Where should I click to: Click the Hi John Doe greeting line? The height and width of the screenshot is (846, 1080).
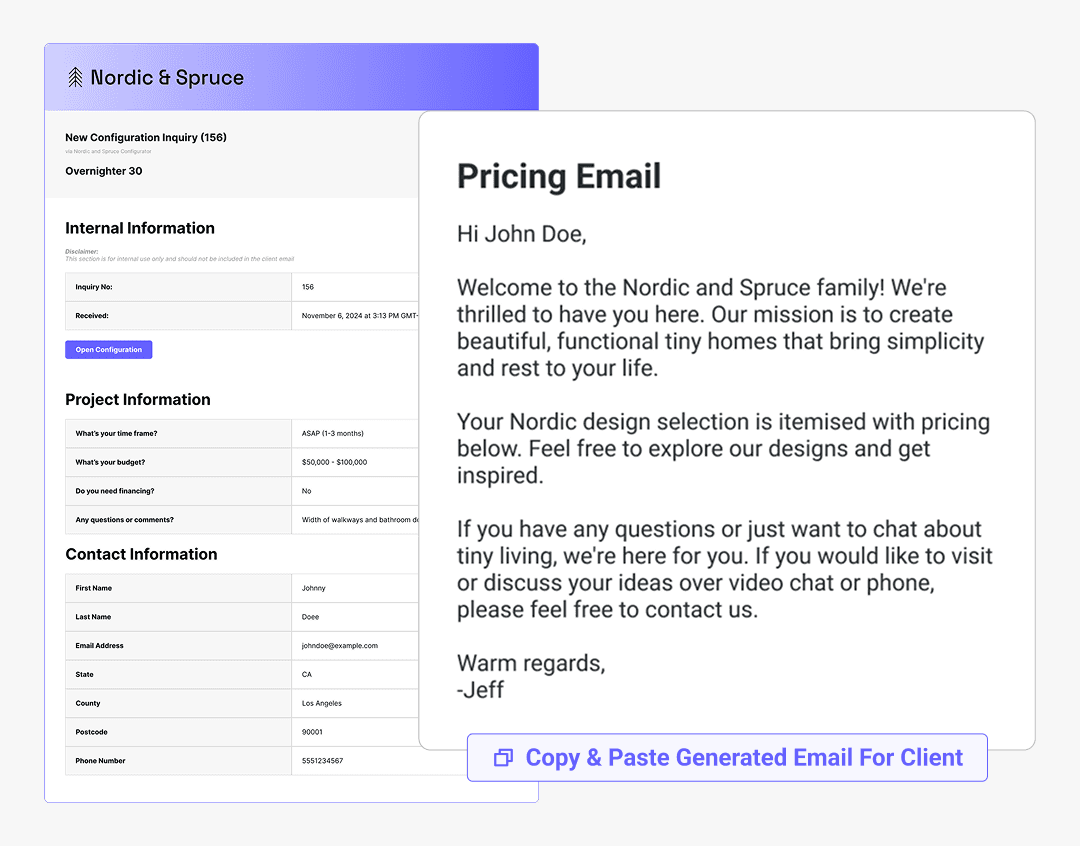click(521, 234)
